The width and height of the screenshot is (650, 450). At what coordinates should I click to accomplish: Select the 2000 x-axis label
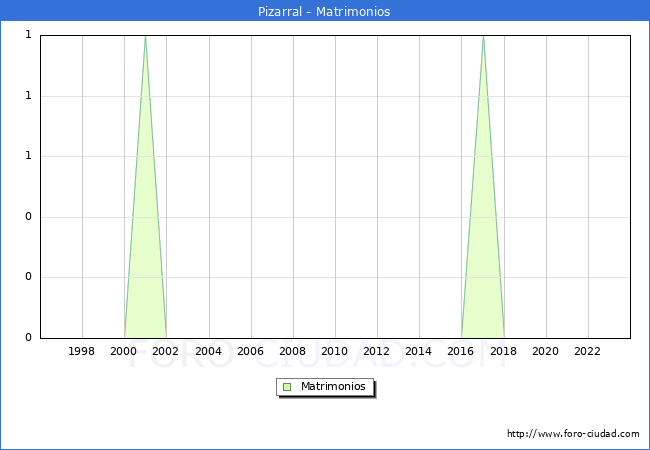pos(124,351)
